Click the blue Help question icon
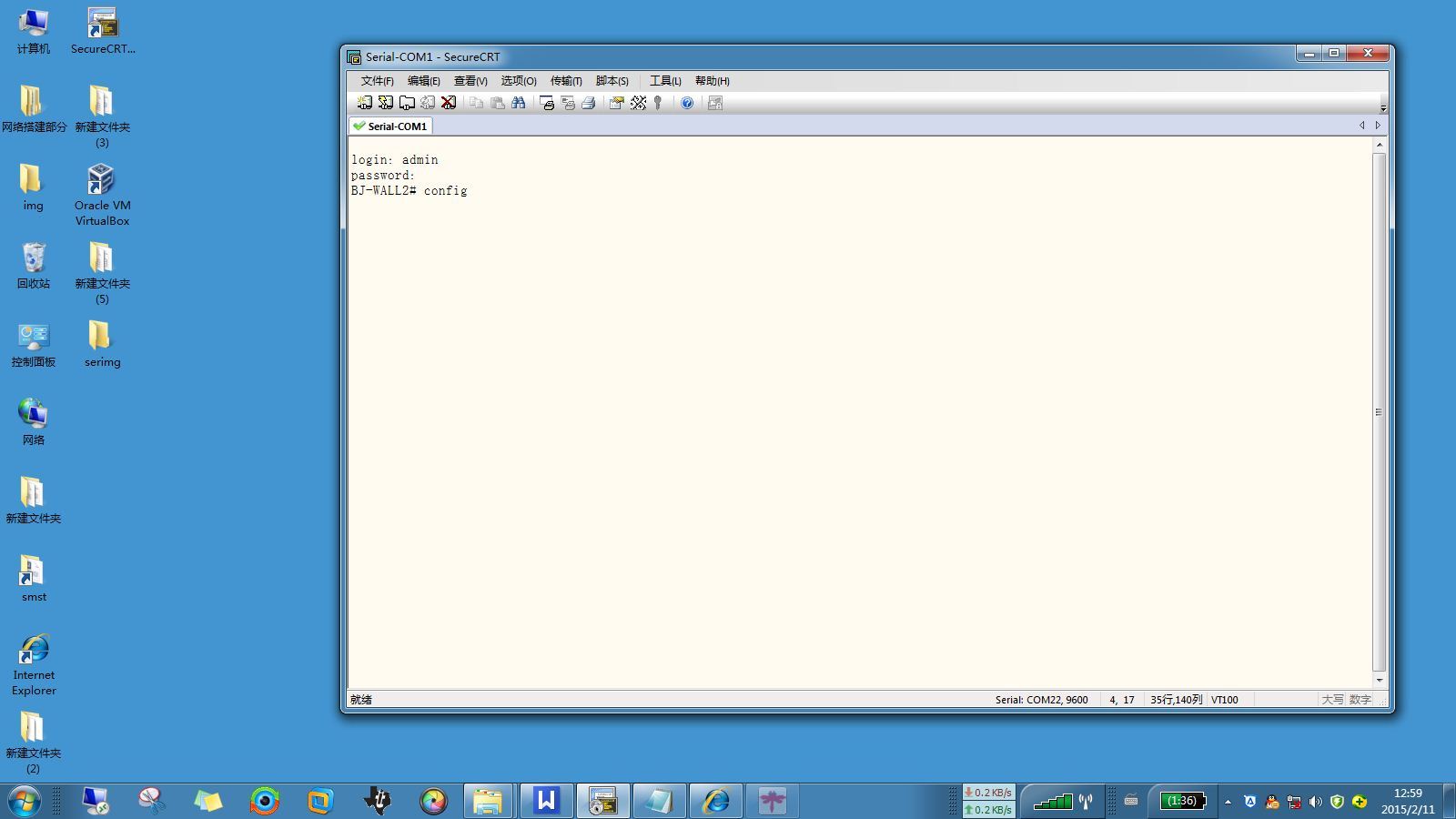 point(687,103)
